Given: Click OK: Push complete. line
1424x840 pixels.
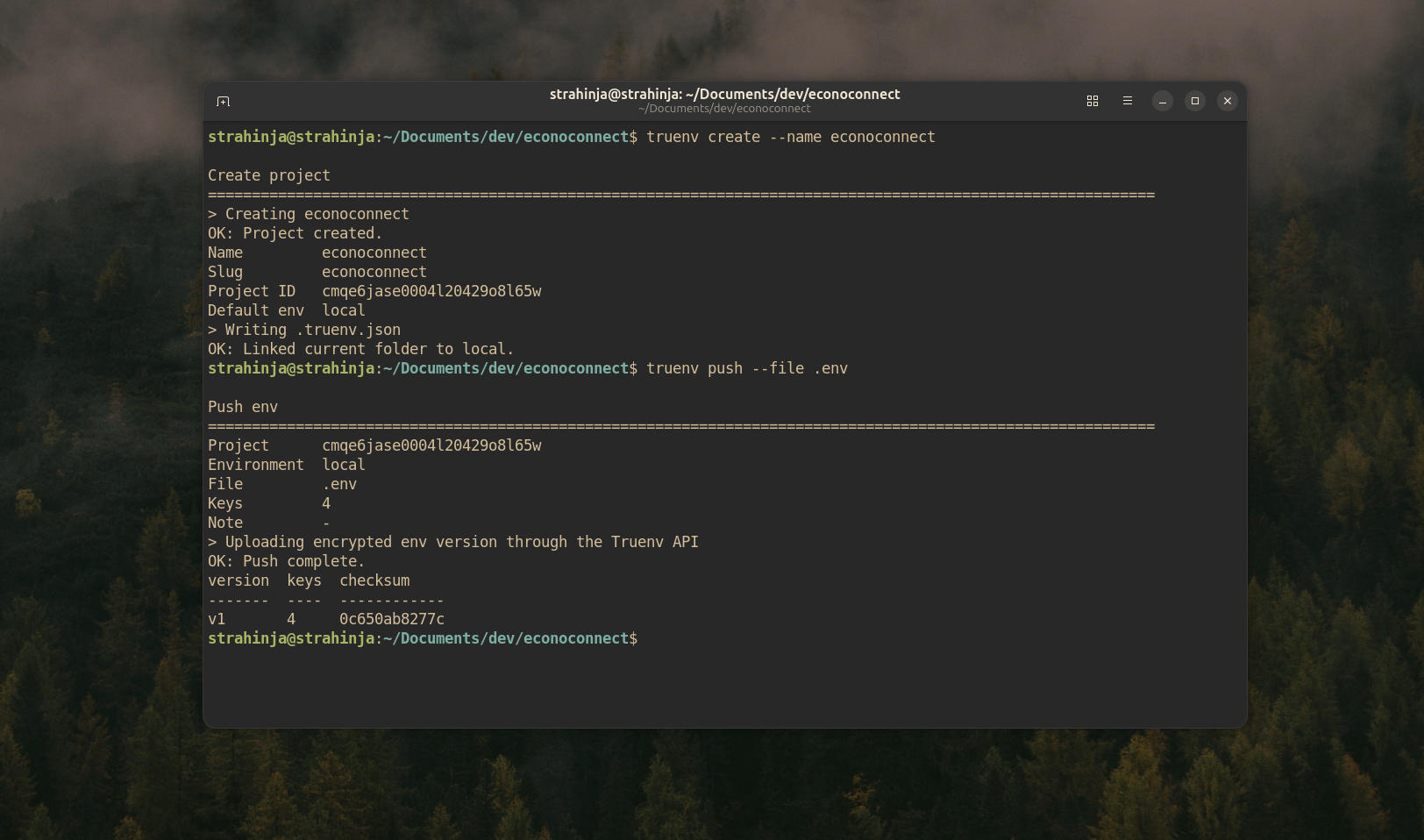Looking at the screenshot, I should click(x=287, y=561).
